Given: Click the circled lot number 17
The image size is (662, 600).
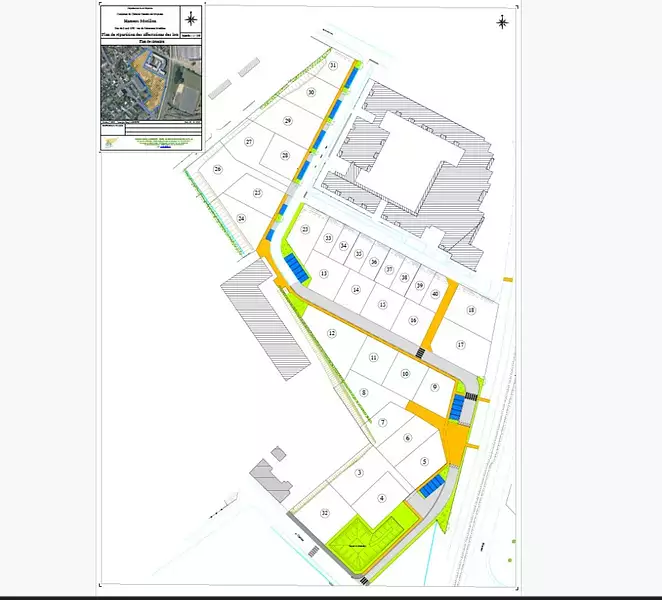Looking at the screenshot, I should click(461, 344).
